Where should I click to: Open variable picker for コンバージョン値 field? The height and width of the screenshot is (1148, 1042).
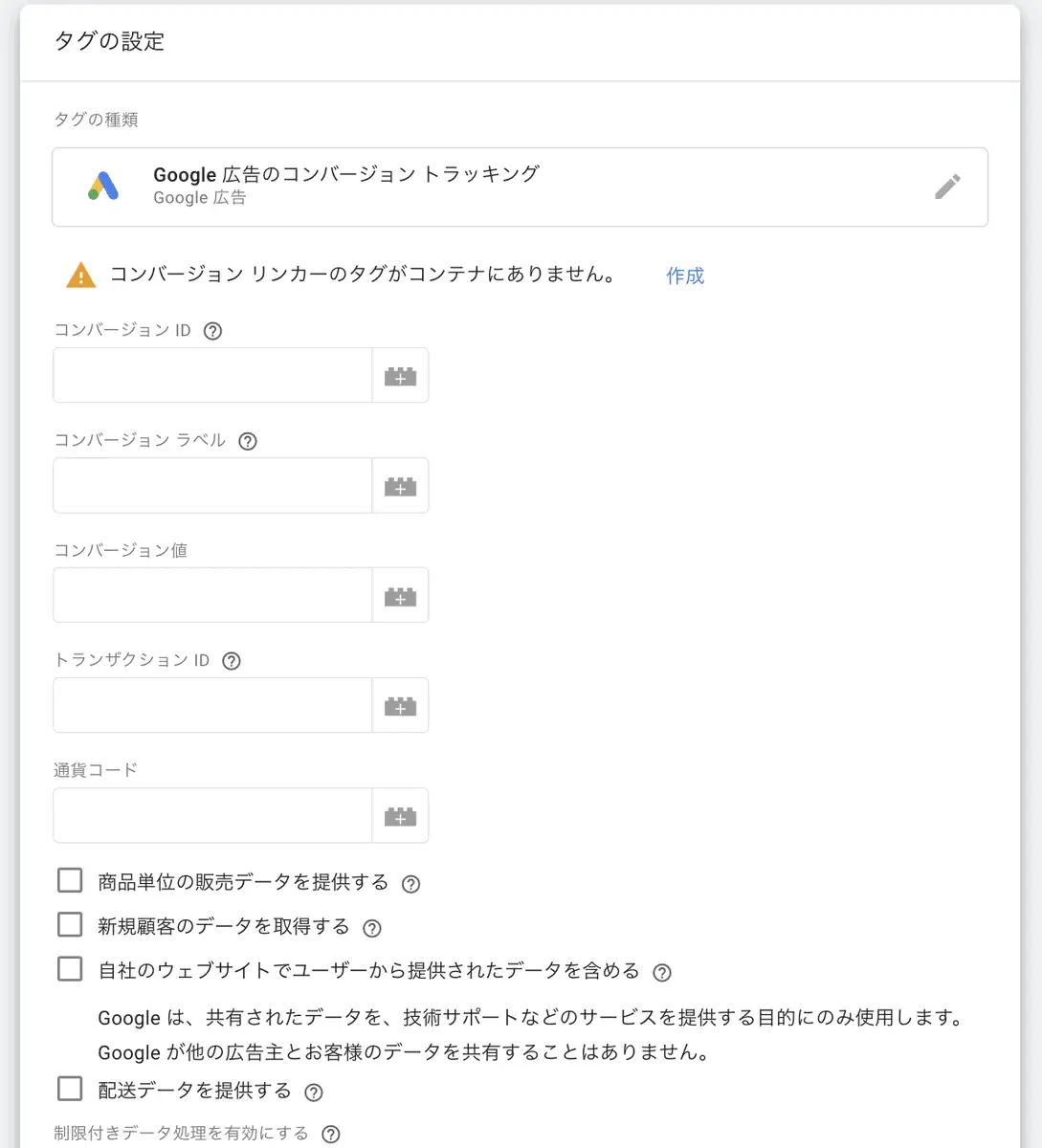coord(401,595)
